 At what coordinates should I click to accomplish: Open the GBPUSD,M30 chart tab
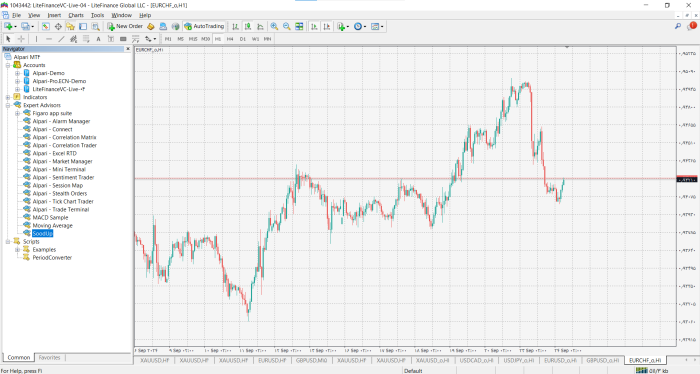click(x=311, y=360)
